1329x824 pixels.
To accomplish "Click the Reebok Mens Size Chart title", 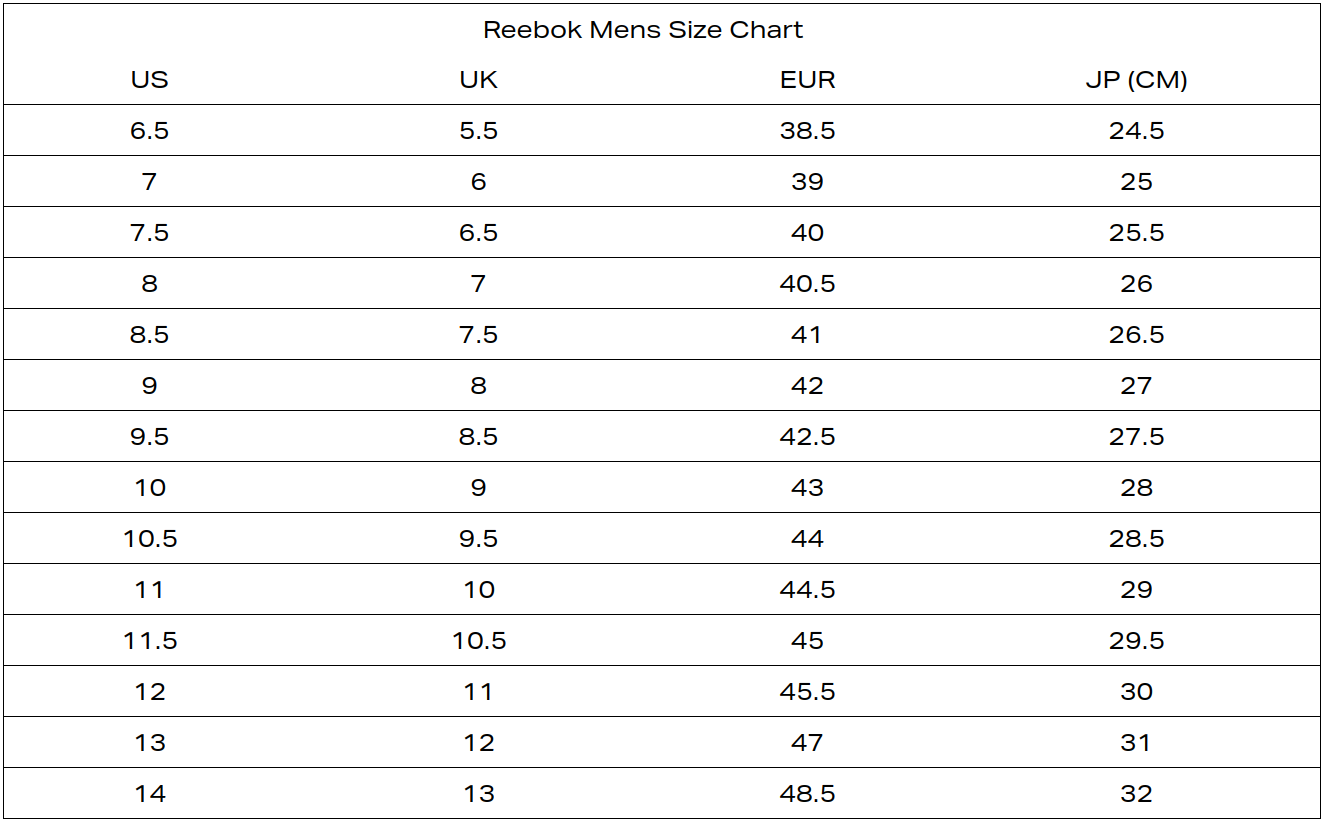I will [x=643, y=30].
